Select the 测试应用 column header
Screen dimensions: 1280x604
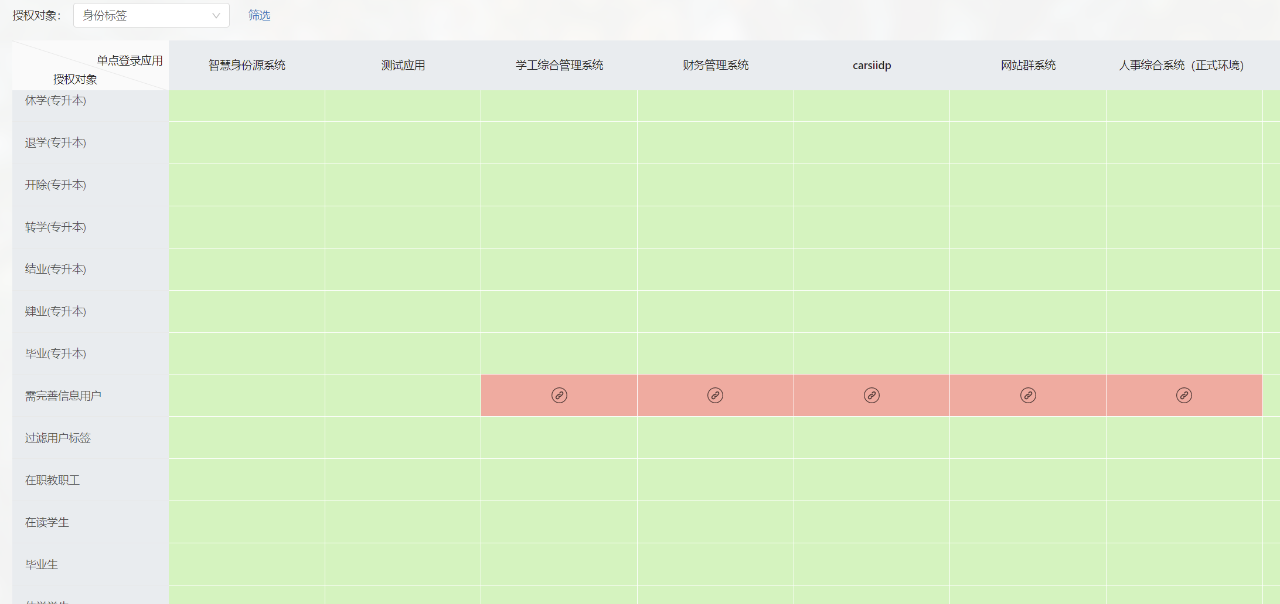tap(403, 65)
